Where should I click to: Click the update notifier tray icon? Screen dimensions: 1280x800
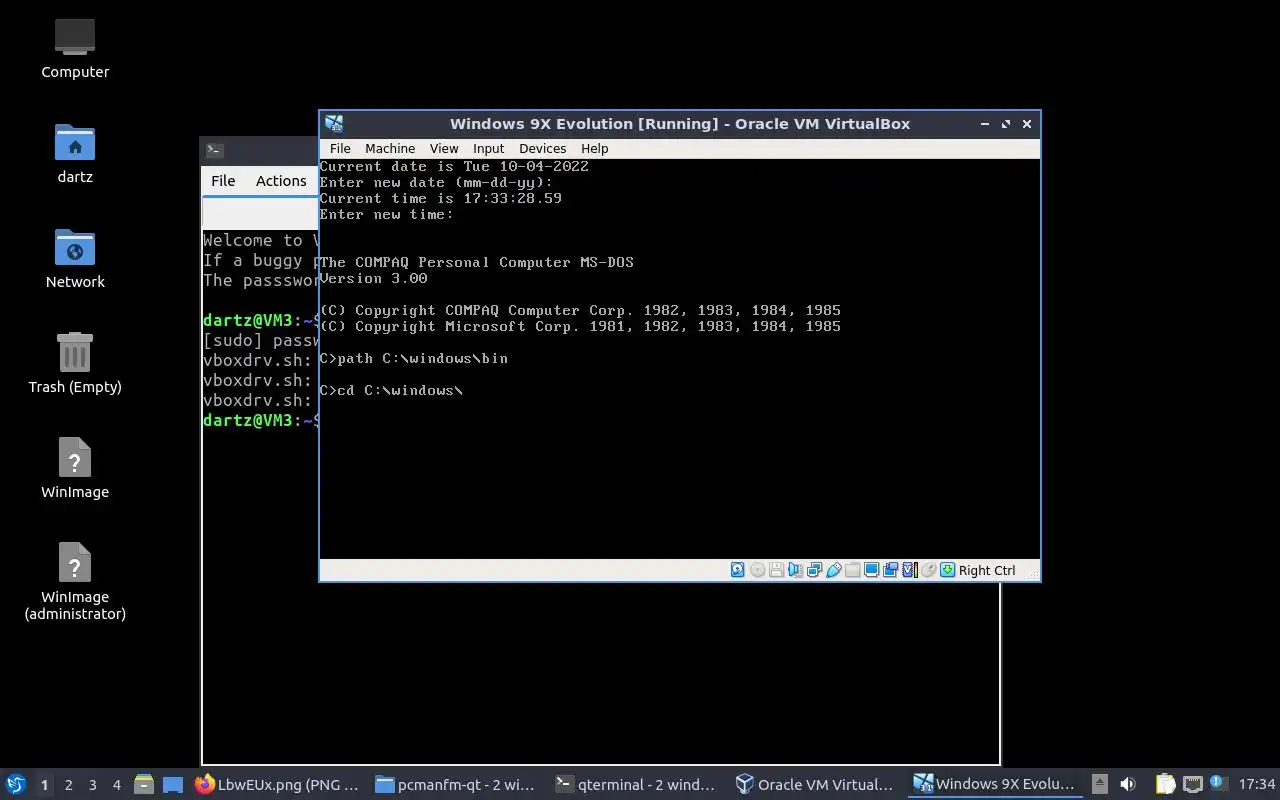(x=1217, y=784)
